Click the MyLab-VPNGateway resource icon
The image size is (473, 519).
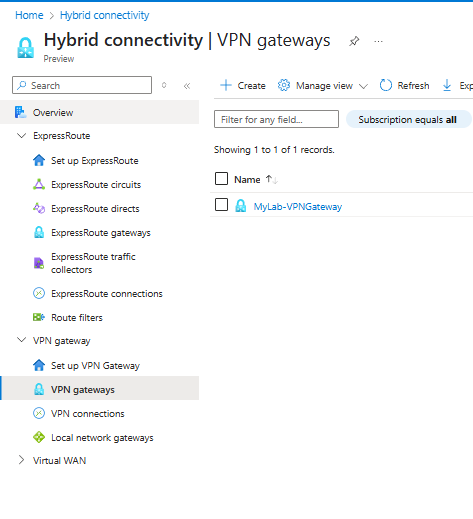click(x=241, y=206)
